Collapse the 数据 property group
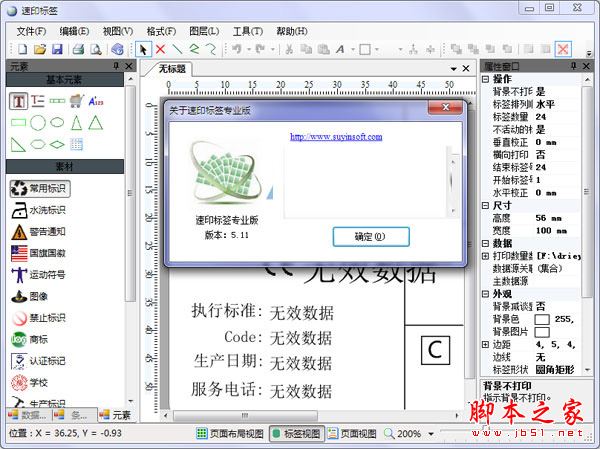 485,243
